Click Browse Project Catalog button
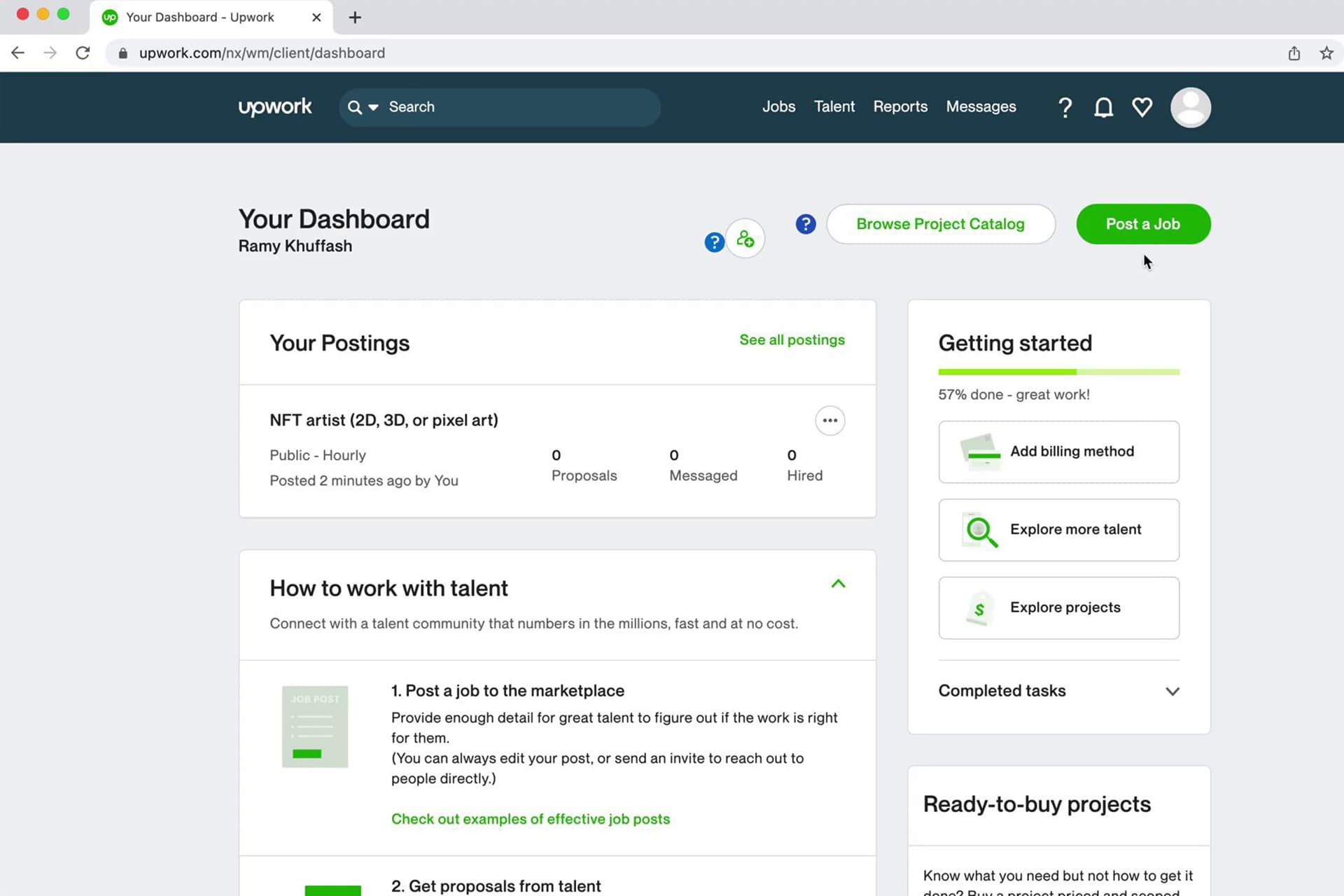The height and width of the screenshot is (896, 1344). [940, 224]
